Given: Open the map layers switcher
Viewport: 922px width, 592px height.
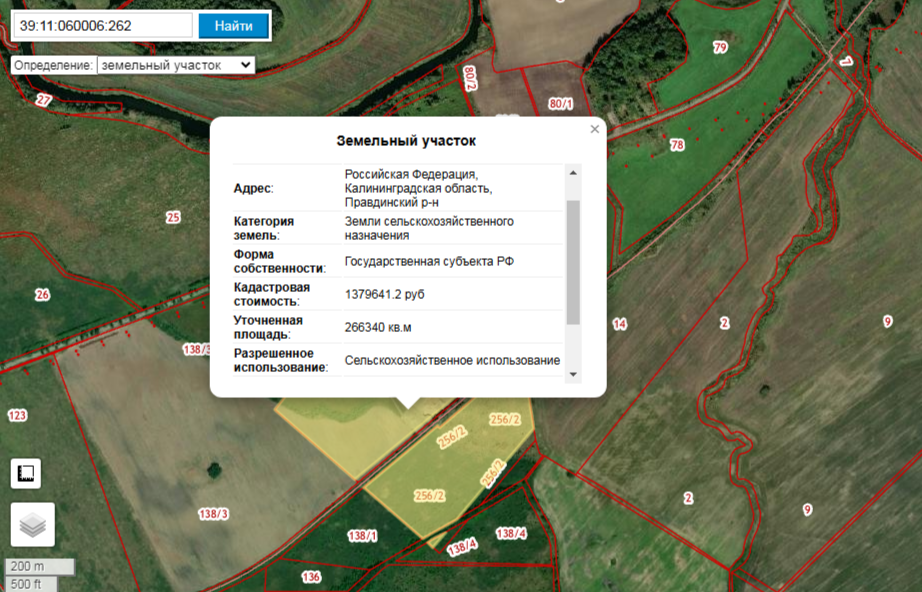Looking at the screenshot, I should [x=32, y=524].
